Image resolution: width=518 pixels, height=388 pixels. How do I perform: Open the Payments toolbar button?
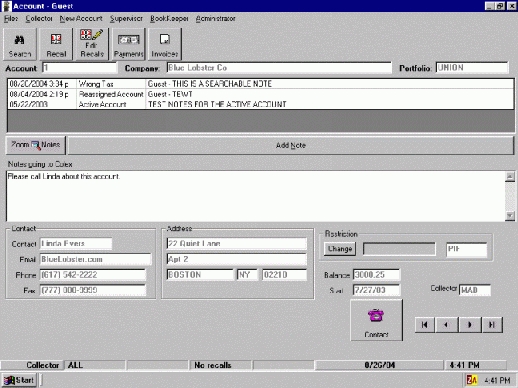129,44
